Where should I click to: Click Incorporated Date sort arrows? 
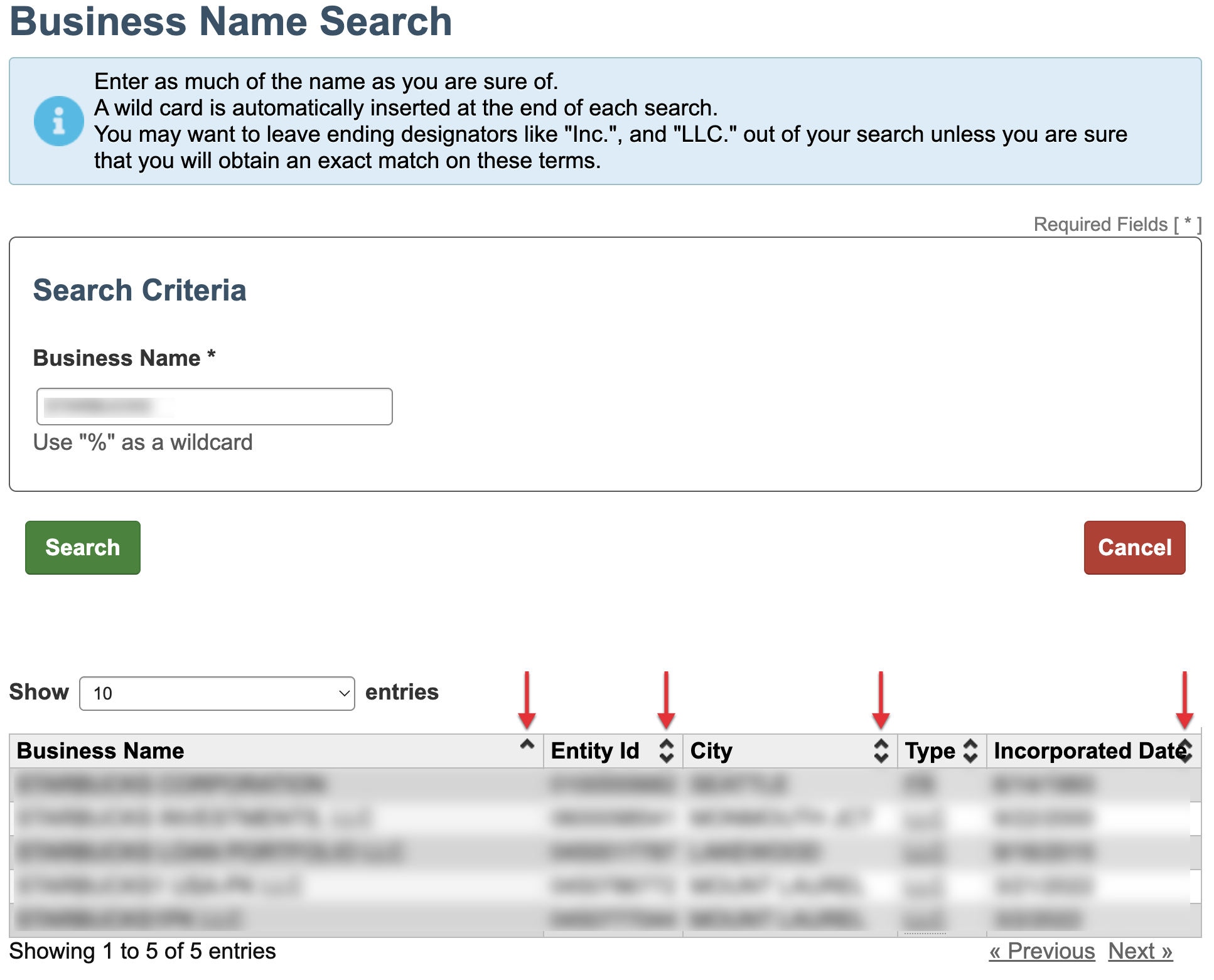pos(1185,750)
